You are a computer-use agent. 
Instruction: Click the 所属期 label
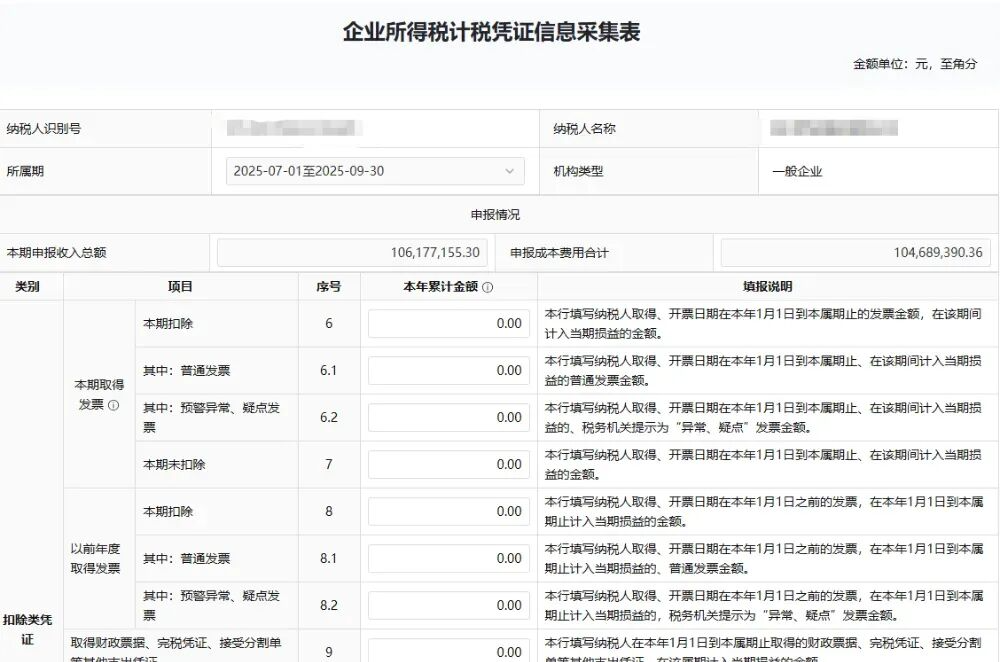pos(25,171)
